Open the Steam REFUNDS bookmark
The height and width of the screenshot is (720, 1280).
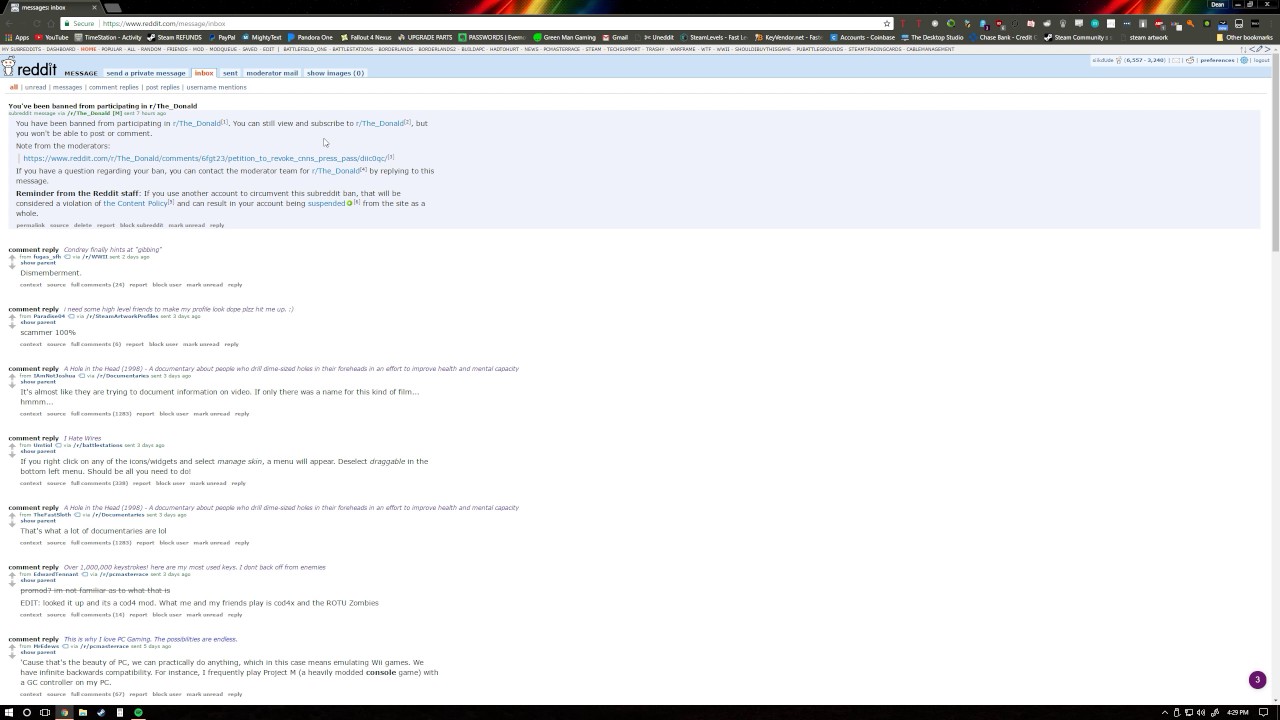175,37
